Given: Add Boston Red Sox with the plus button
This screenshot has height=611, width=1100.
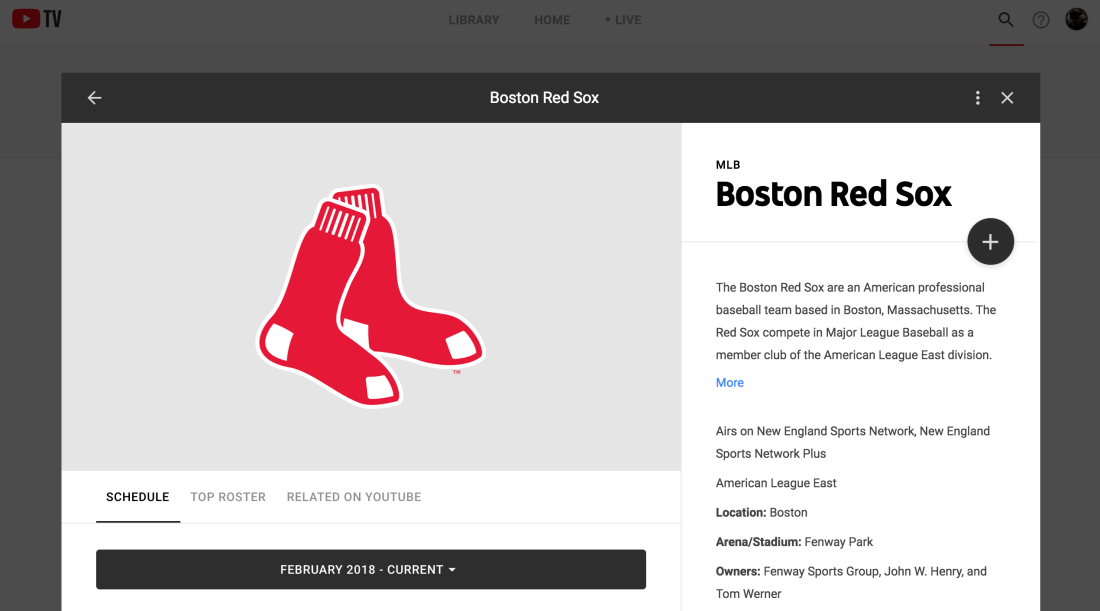Looking at the screenshot, I should [x=990, y=242].
